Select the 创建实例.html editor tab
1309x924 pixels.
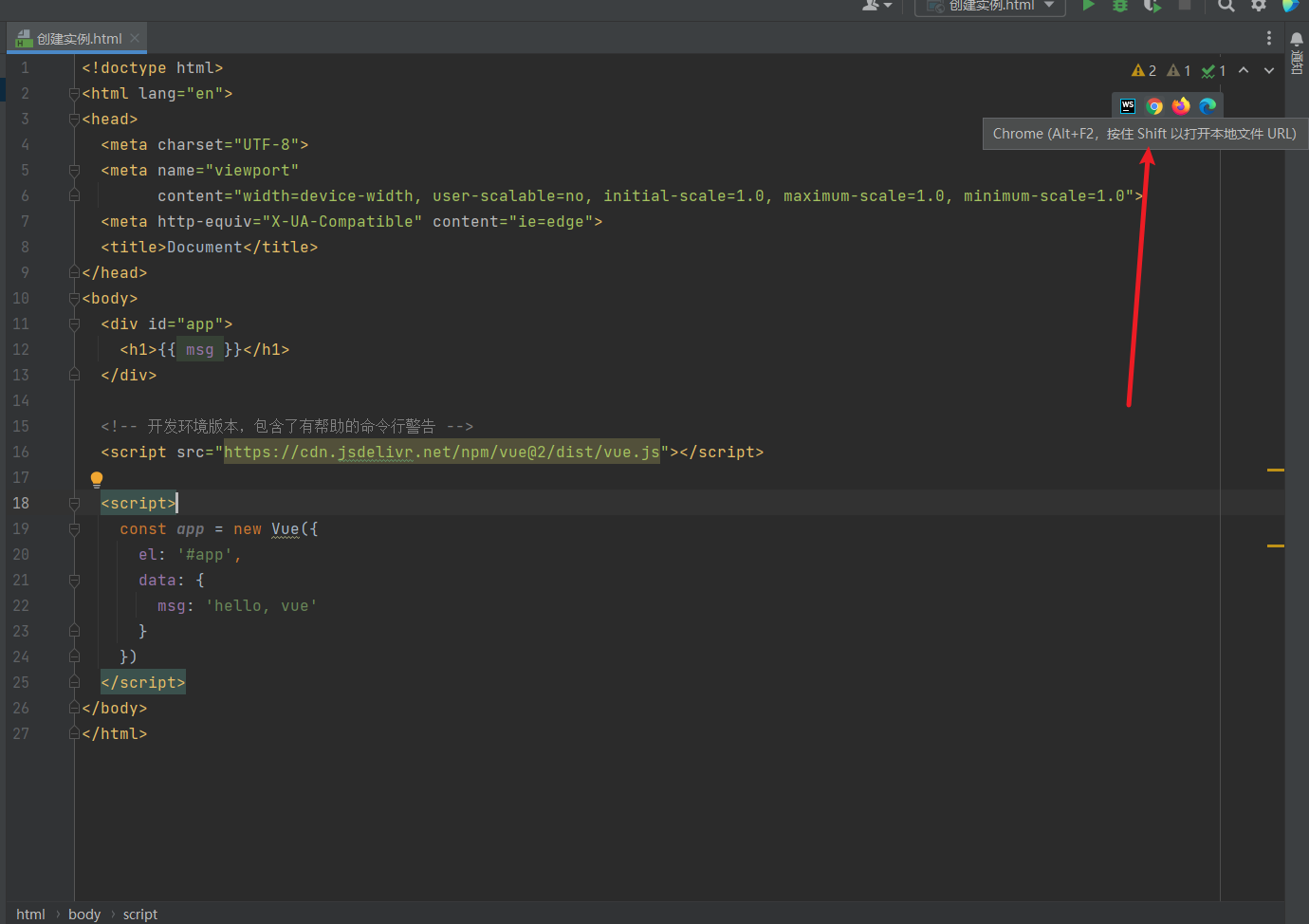click(x=76, y=38)
